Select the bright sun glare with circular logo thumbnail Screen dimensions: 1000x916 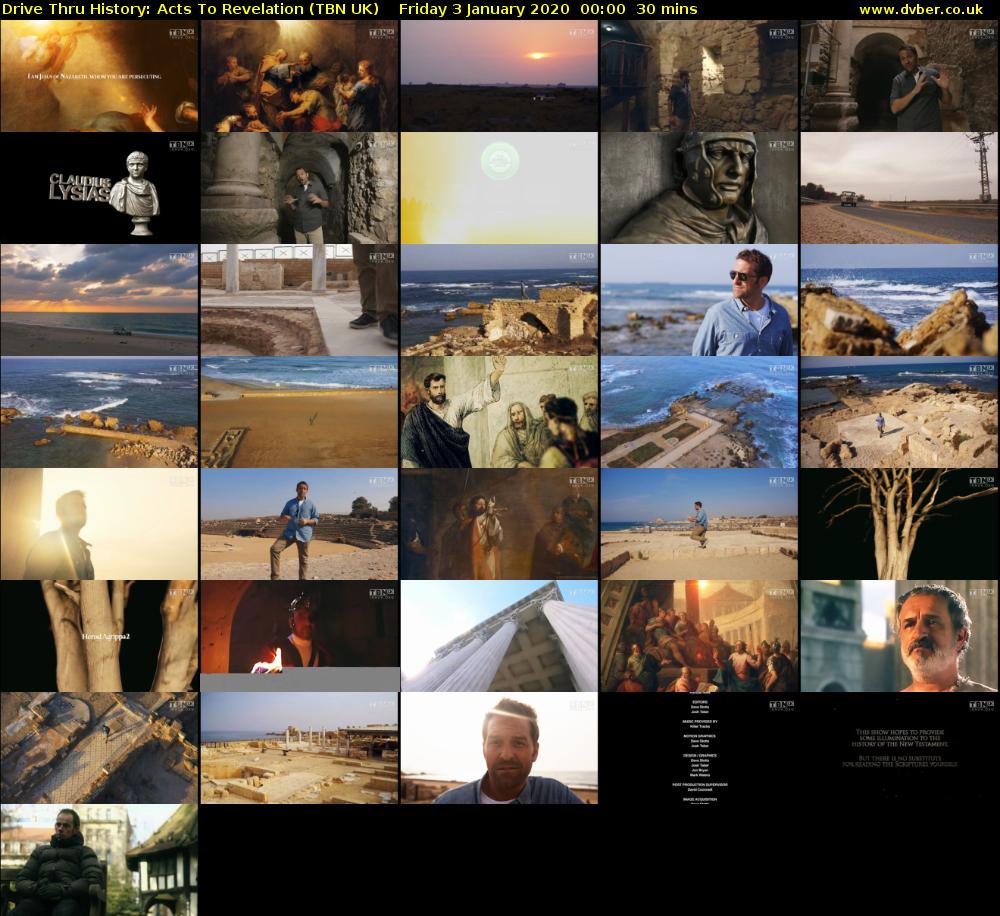[499, 188]
